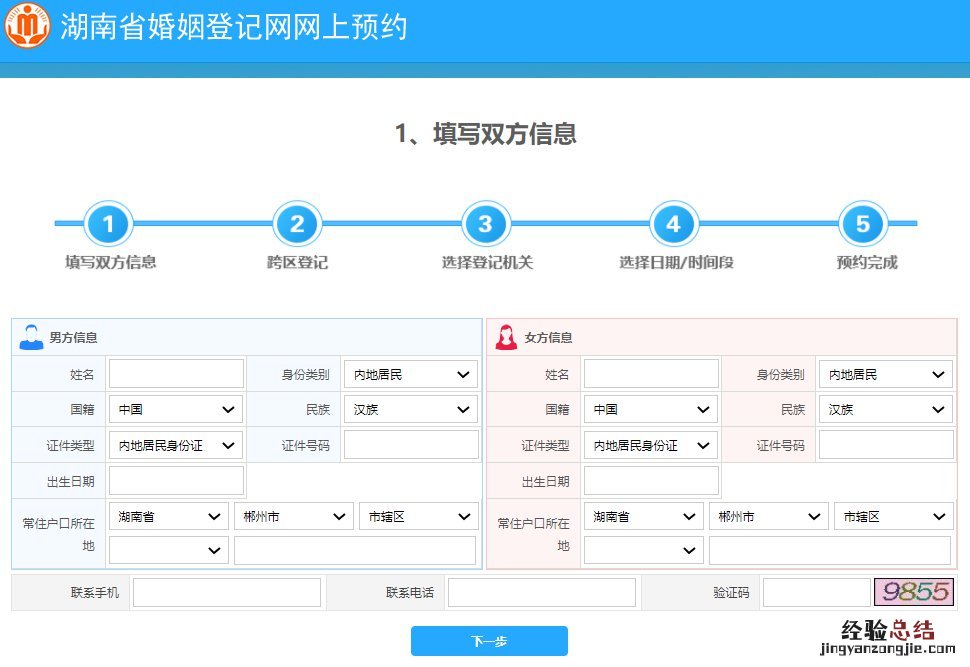Open the female 市辖区 district dropdown
Image resolution: width=970 pixels, height=667 pixels.
coord(893,516)
